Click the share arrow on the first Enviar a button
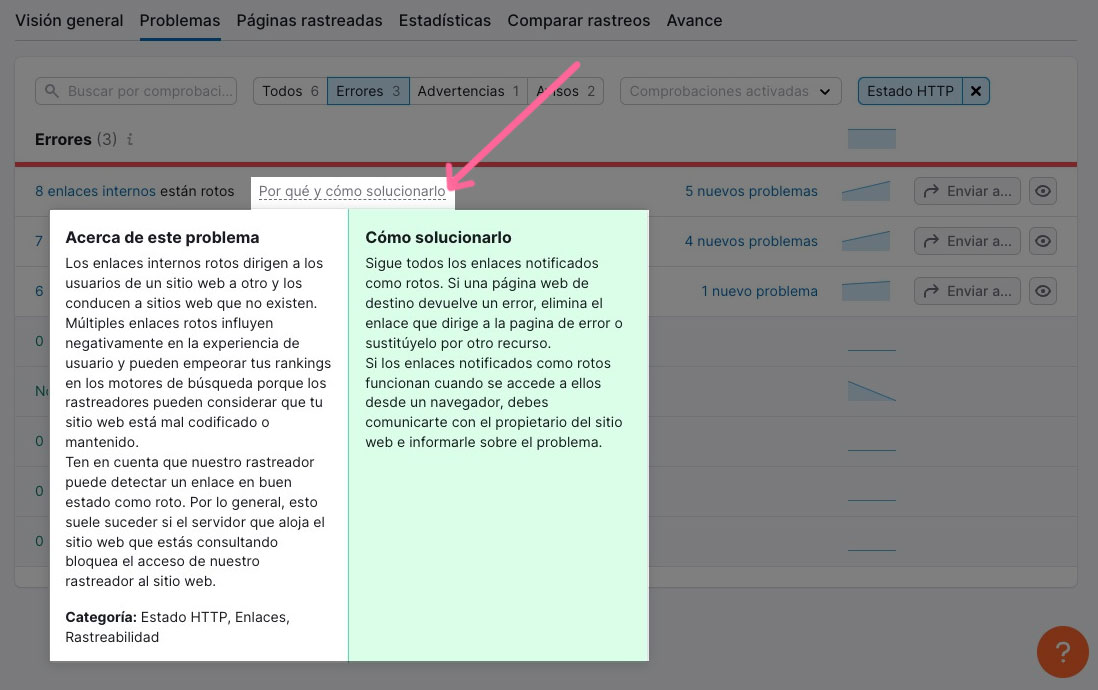1098x690 pixels. [x=932, y=191]
